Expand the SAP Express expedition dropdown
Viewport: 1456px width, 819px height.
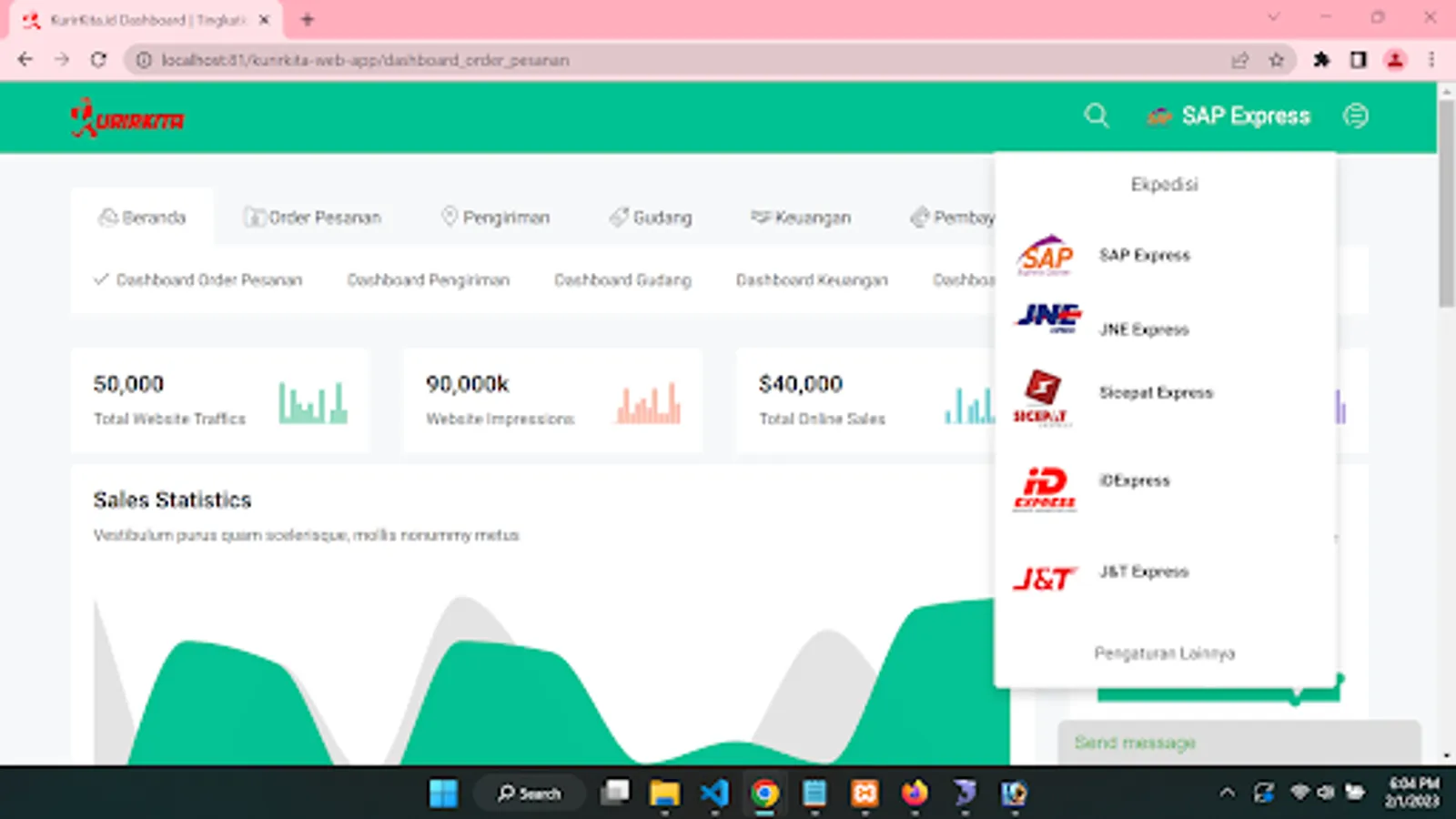click(1228, 116)
